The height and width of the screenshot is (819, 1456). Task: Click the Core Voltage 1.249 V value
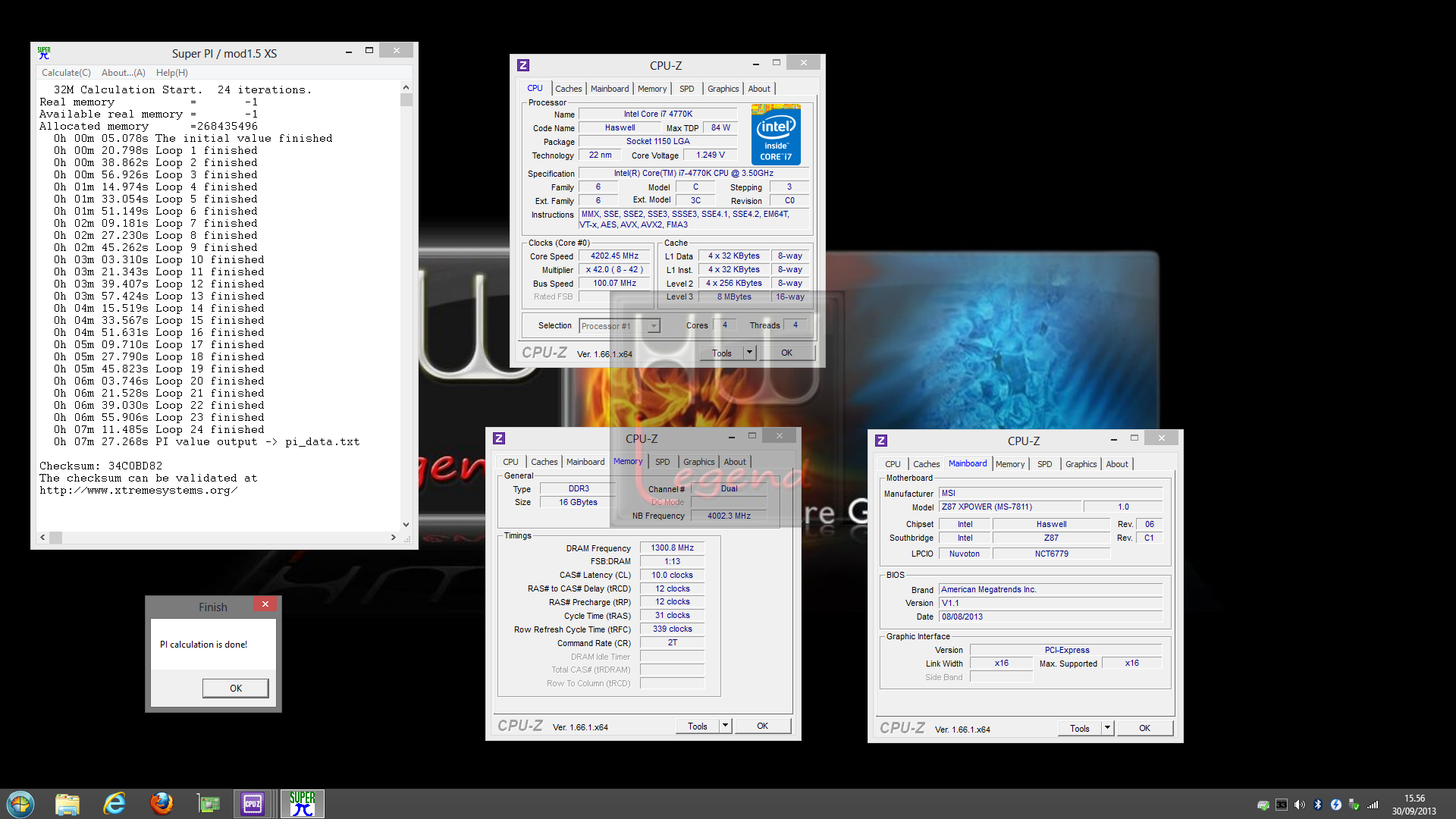point(711,155)
